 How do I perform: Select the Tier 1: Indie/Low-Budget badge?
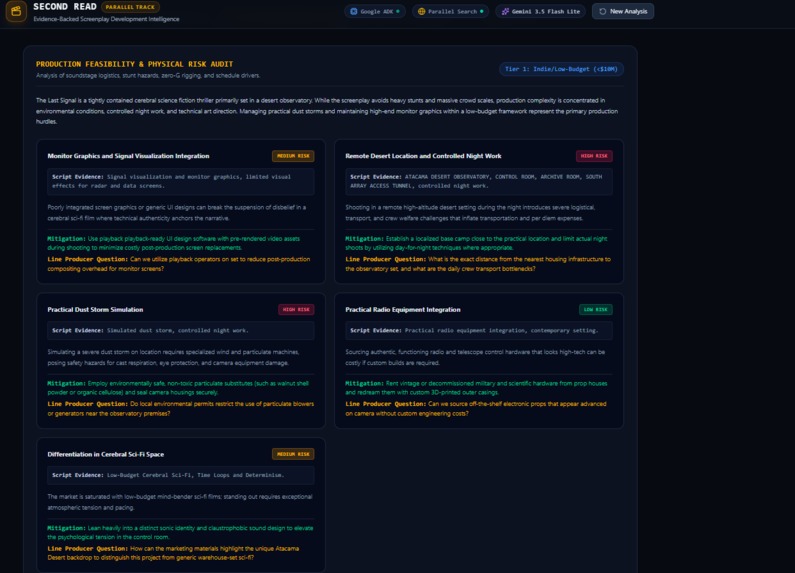click(561, 69)
